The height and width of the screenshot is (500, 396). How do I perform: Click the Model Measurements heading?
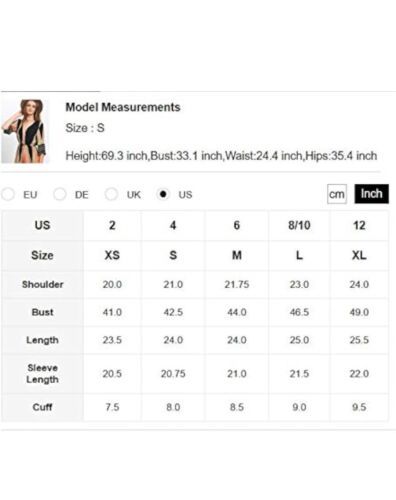point(123,107)
